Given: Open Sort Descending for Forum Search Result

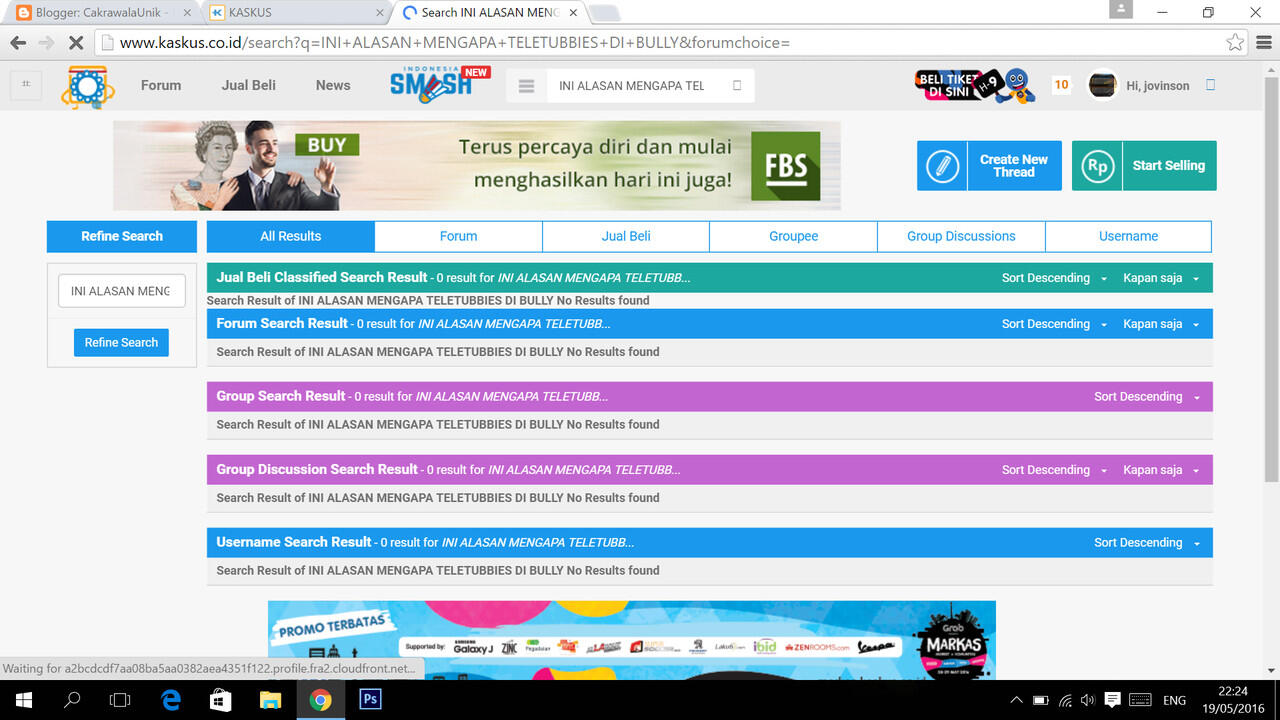Looking at the screenshot, I should pyautogui.click(x=1054, y=324).
